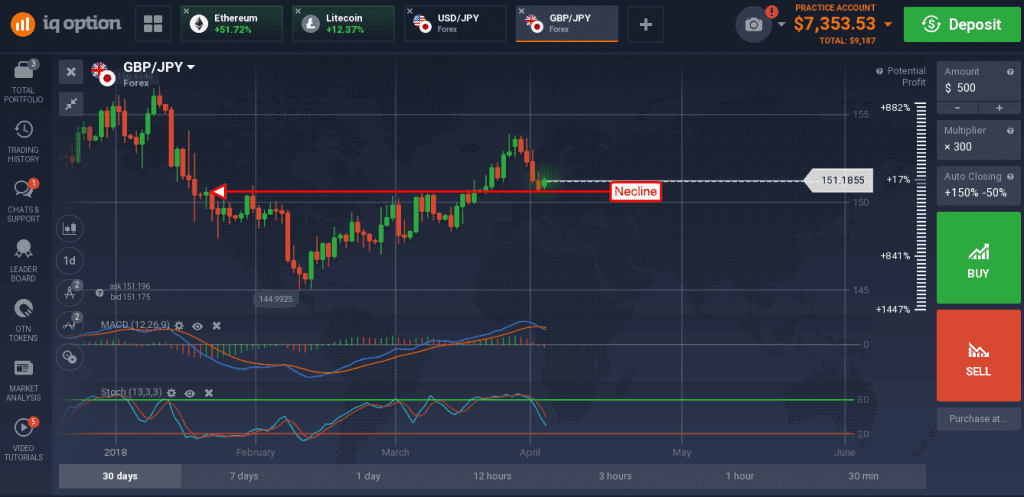Image resolution: width=1024 pixels, height=497 pixels.
Task: Collapse chart with the shrink arrows icon
Action: point(71,103)
